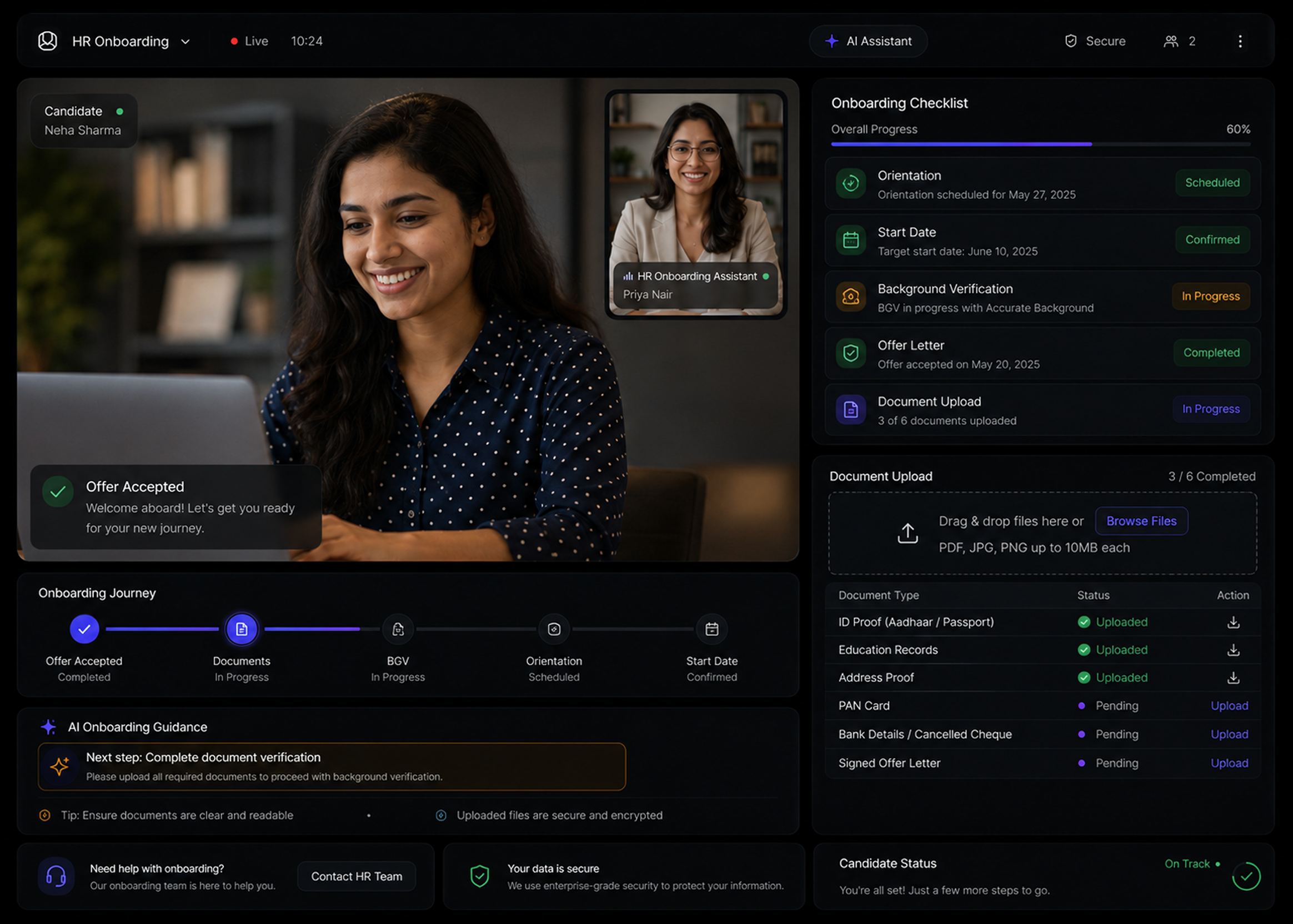The image size is (1293, 924).
Task: Select the Priya Nair video thumbnail
Action: click(695, 204)
